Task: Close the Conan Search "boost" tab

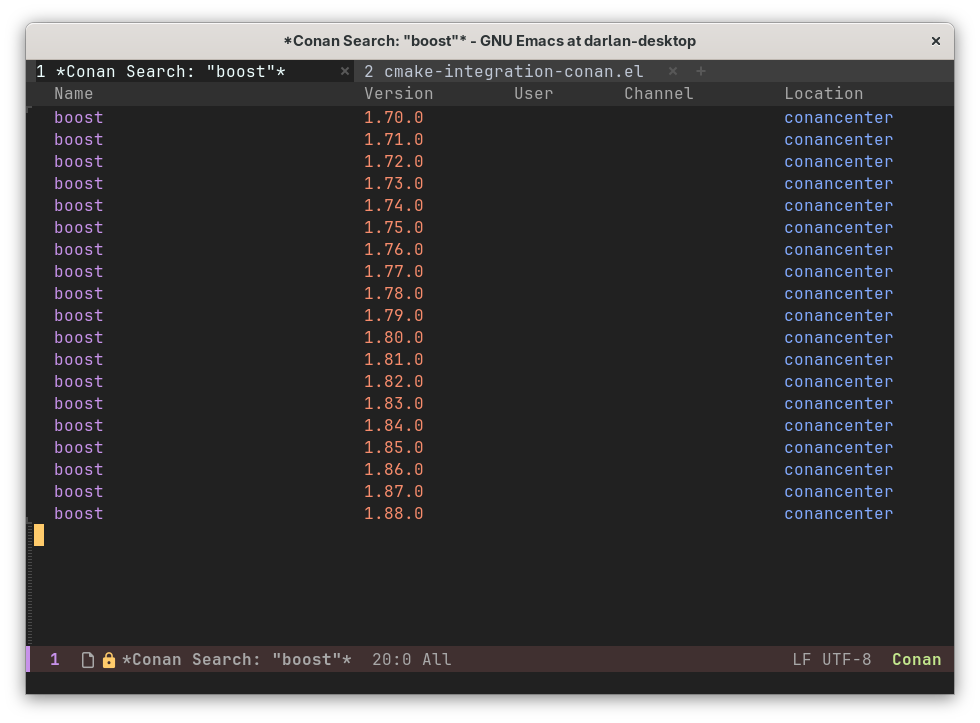Action: click(344, 71)
